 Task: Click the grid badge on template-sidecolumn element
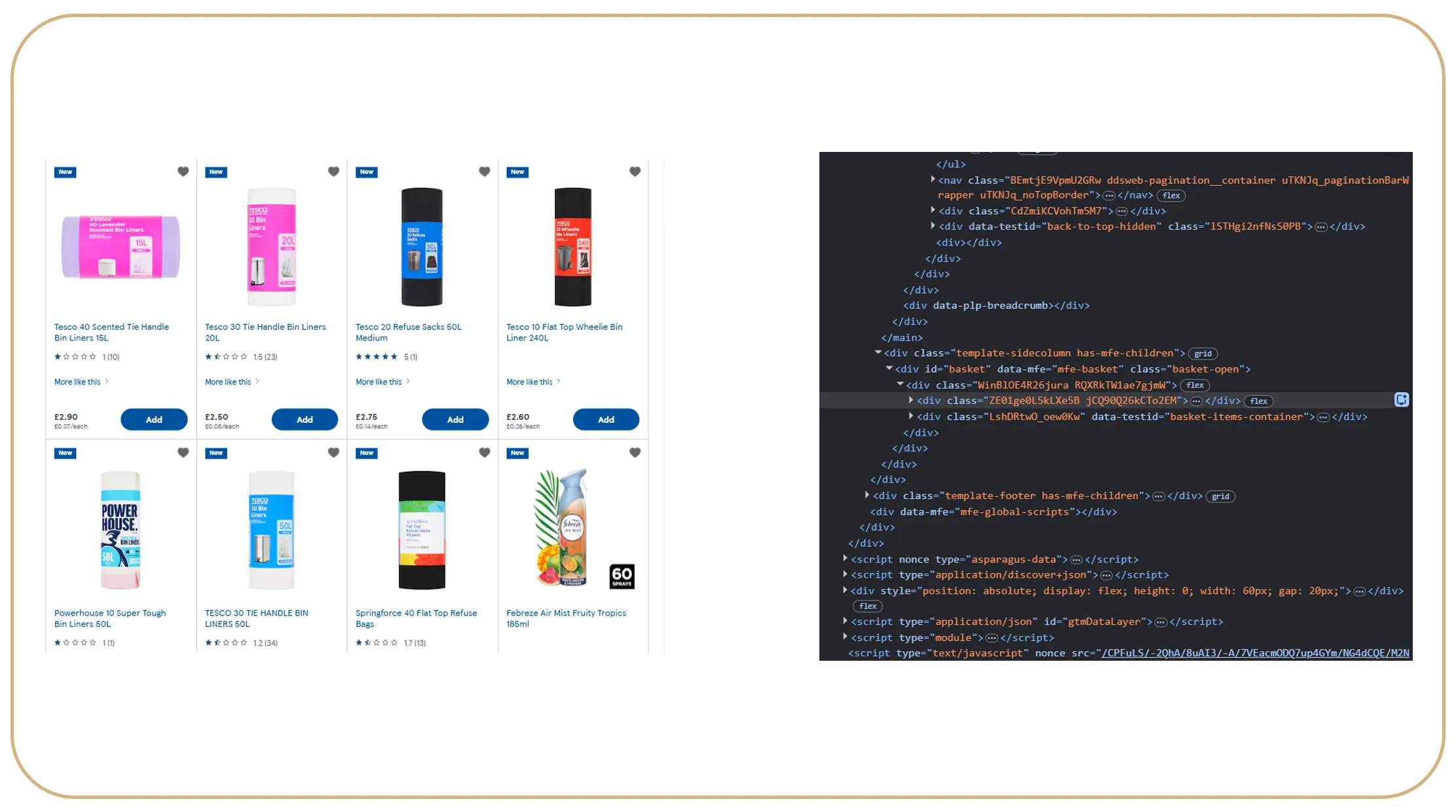(1203, 353)
